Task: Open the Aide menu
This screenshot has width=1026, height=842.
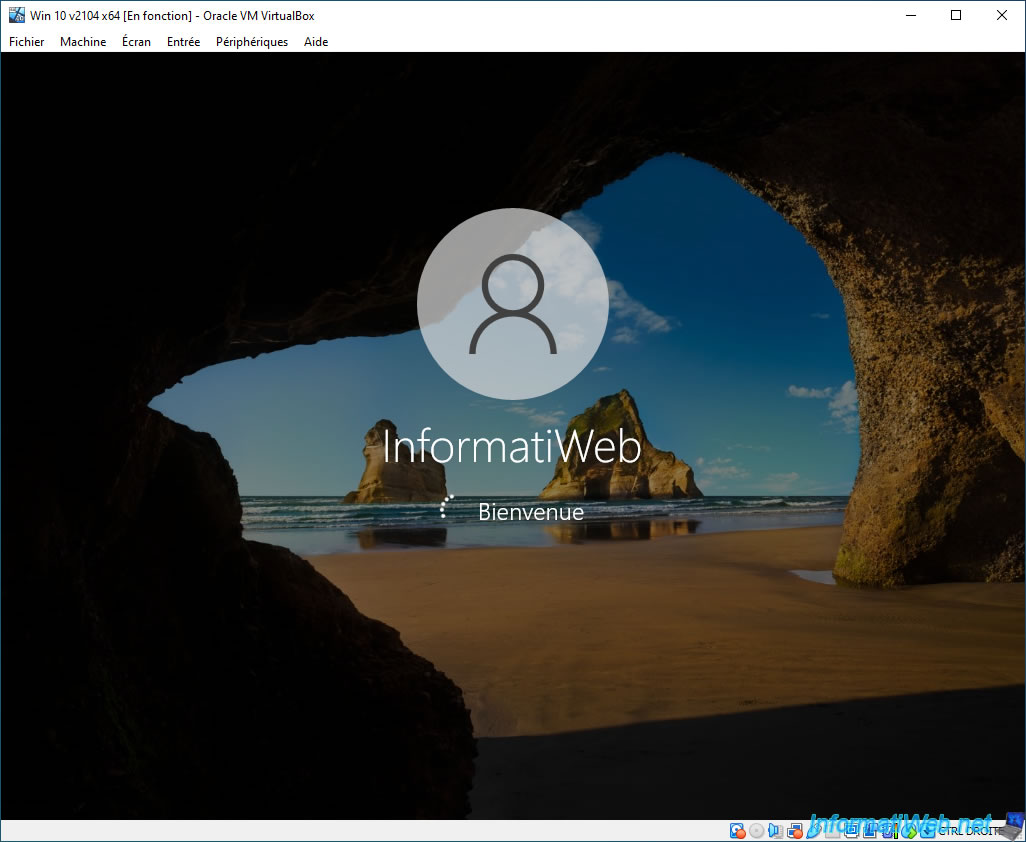Action: tap(316, 42)
